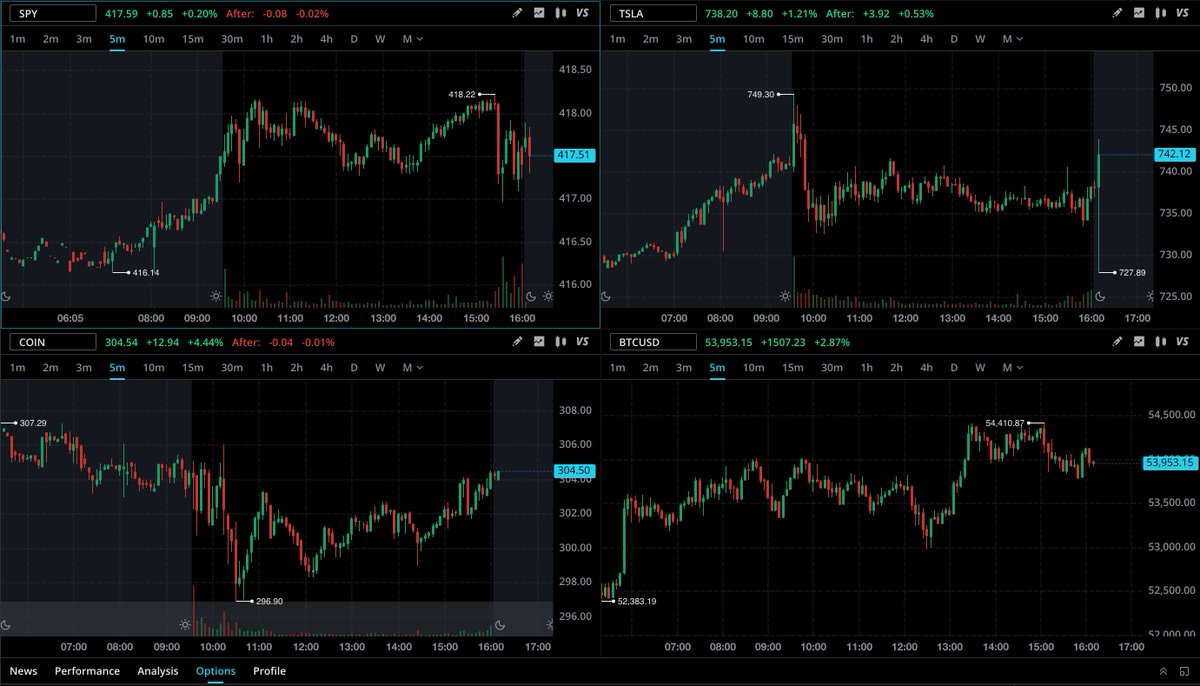Image resolution: width=1200 pixels, height=686 pixels.
Task: Set TSLA chart to 30m interval
Action: tap(831, 39)
